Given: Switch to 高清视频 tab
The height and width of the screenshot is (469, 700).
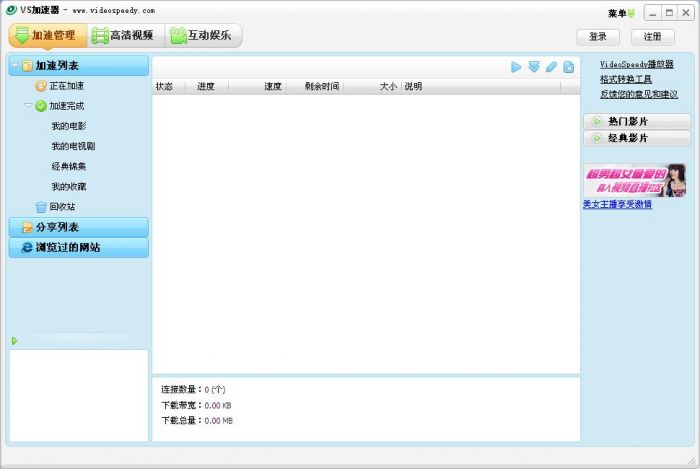Looking at the screenshot, I should (126, 35).
